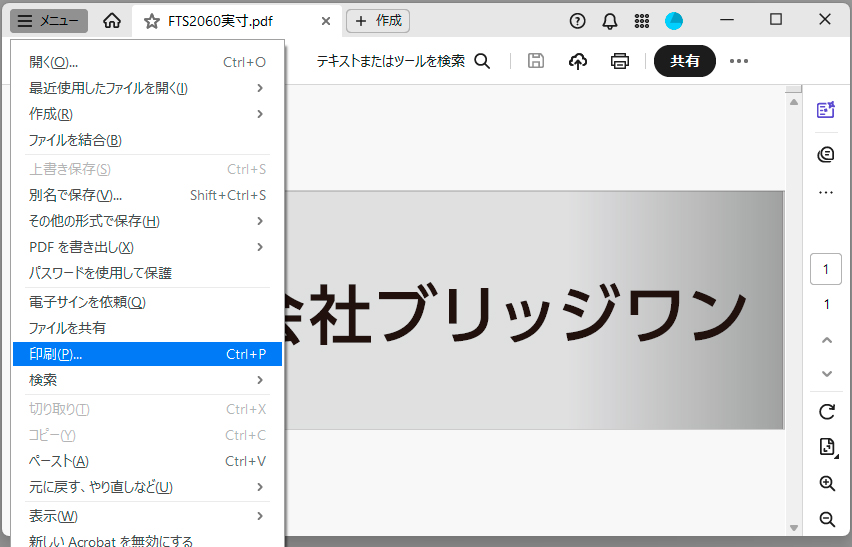Image resolution: width=852 pixels, height=547 pixels.
Task: Click the rotate page icon in sidebar
Action: tap(826, 411)
